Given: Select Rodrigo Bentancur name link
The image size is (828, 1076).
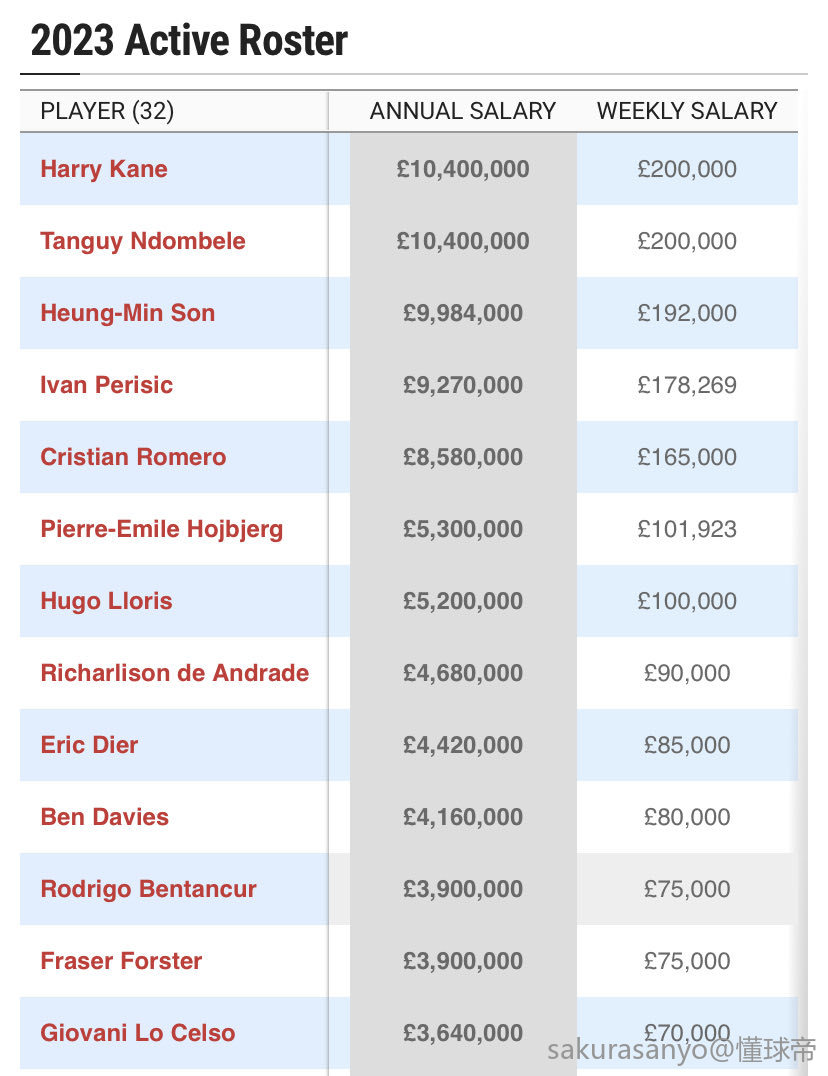Looking at the screenshot, I should [149, 889].
